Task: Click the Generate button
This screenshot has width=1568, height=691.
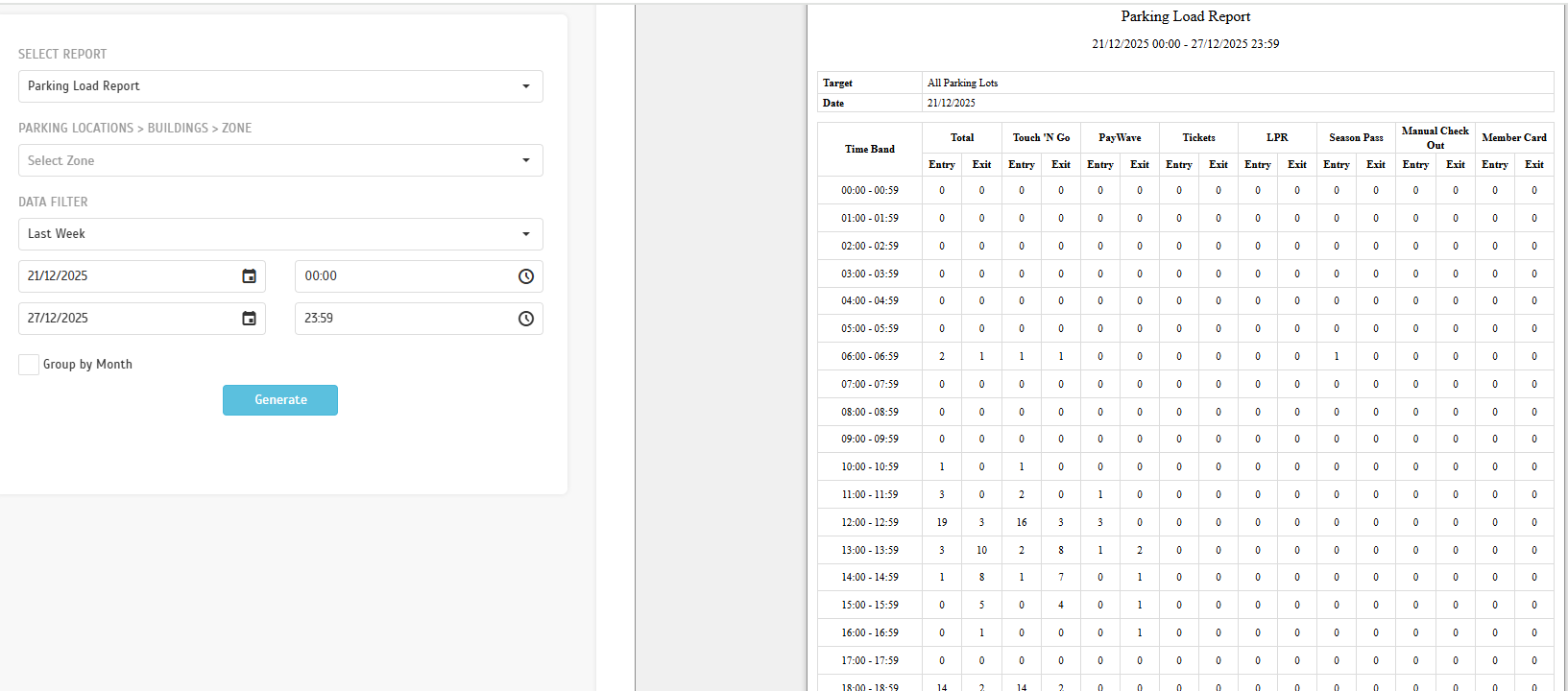Action: coord(280,400)
